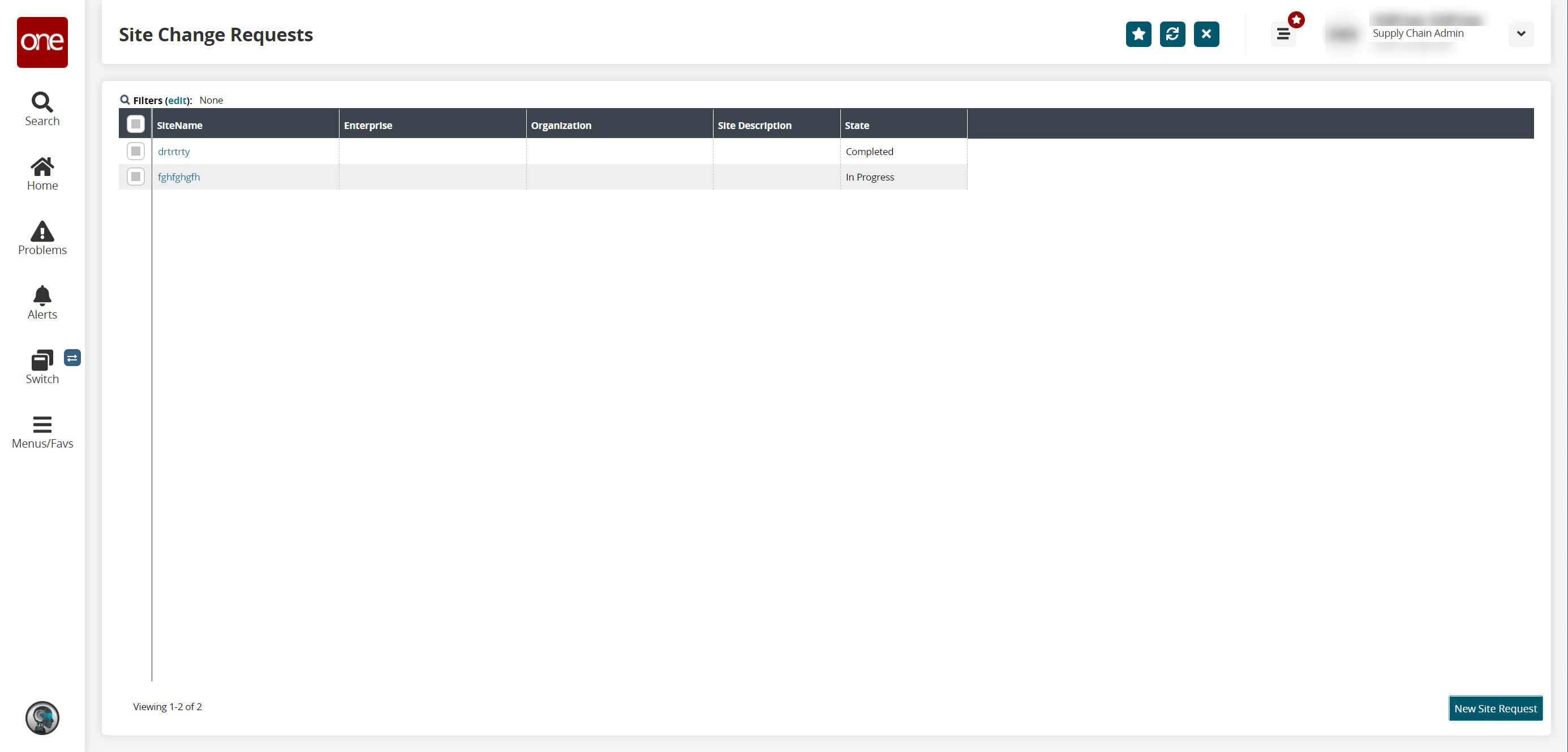Sort by State column header
The height and width of the screenshot is (752, 1568).
pyautogui.click(x=857, y=126)
